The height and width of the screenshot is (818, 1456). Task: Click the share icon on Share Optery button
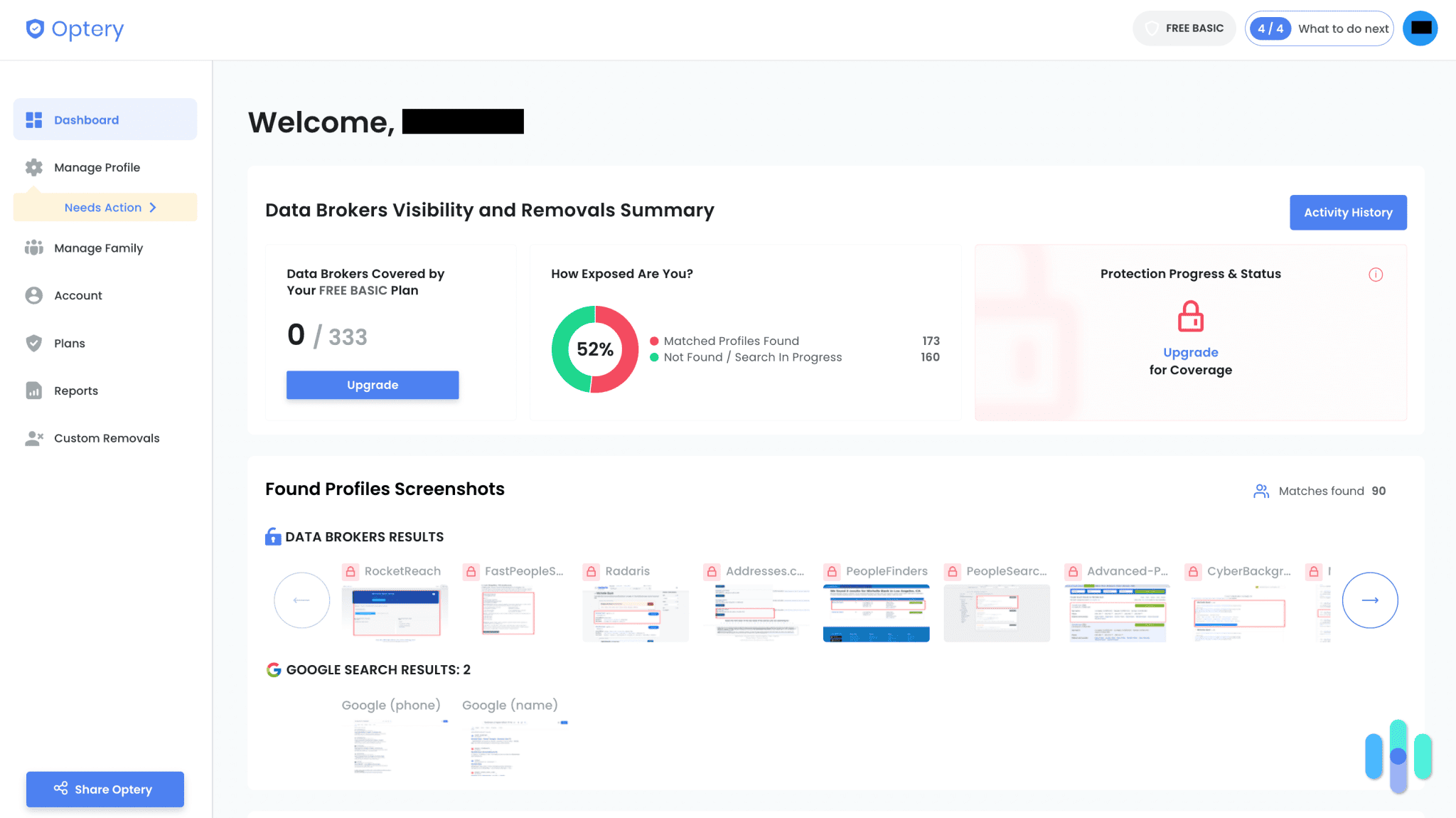tap(61, 789)
